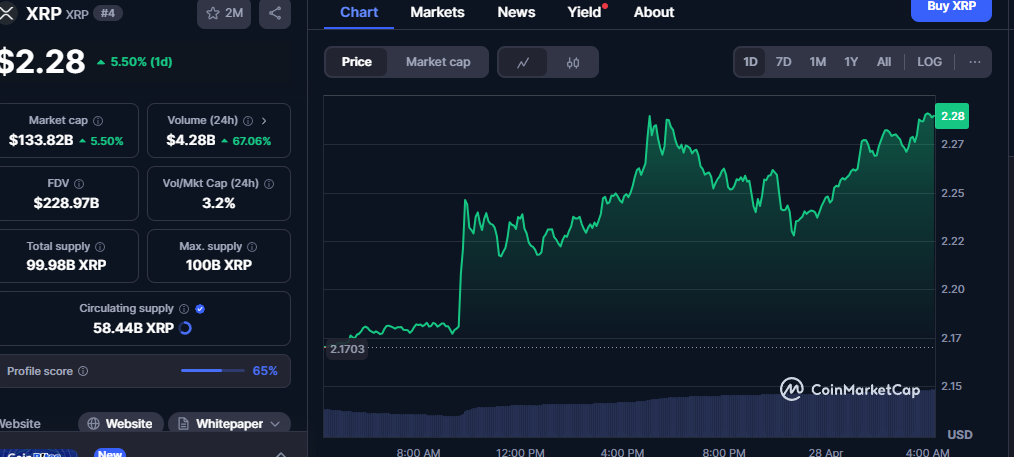Select the 1M time range
The height and width of the screenshot is (457, 1014).
(817, 62)
